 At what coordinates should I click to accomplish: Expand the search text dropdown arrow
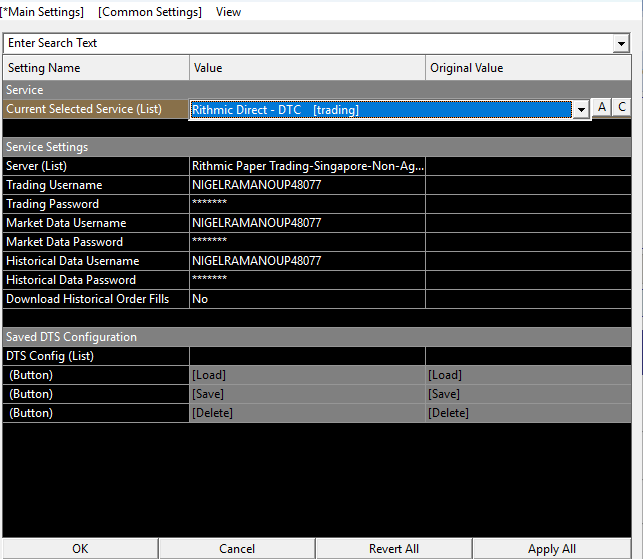pyautogui.click(x=621, y=43)
